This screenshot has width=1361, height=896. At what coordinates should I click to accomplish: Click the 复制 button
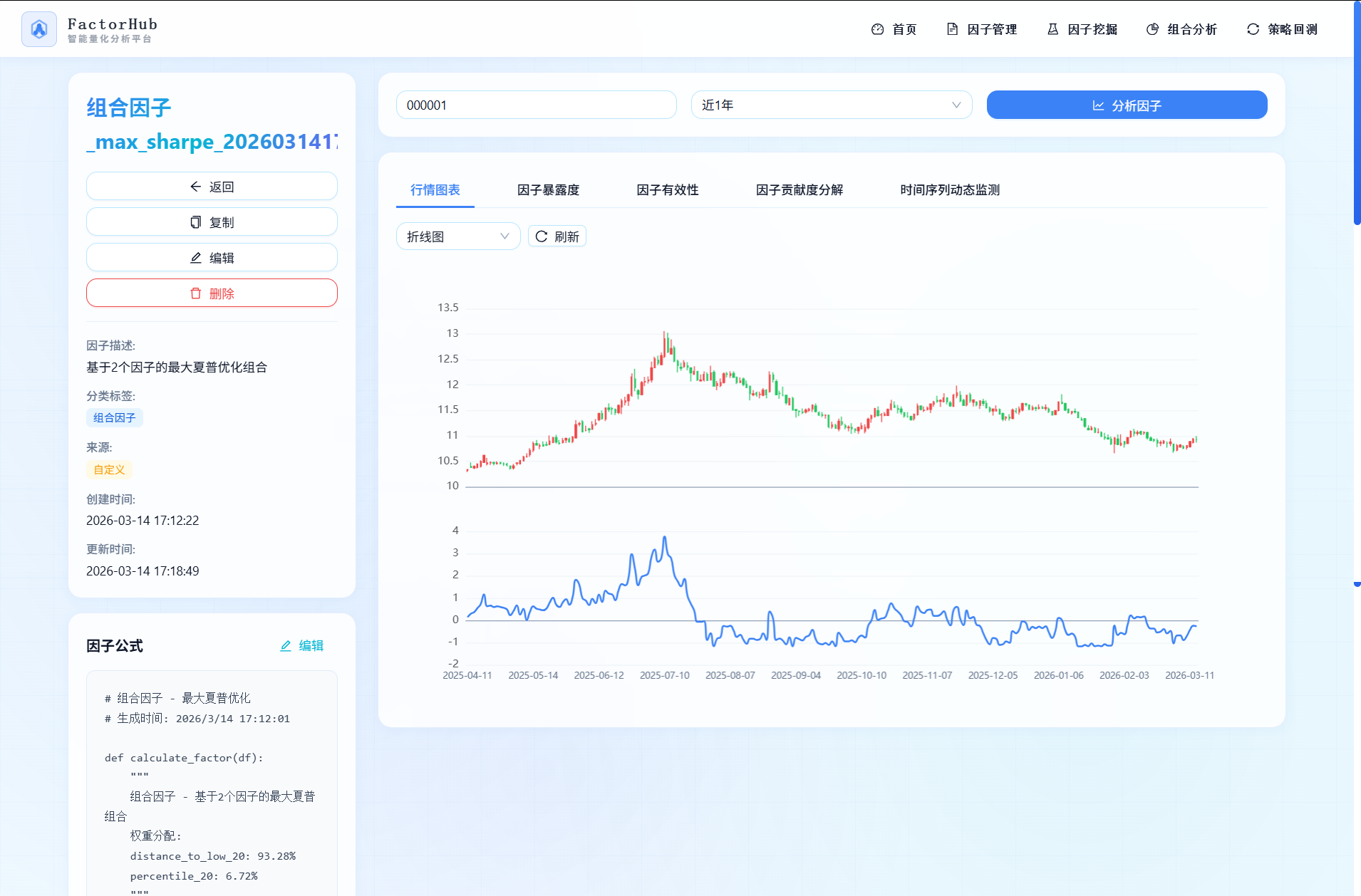(212, 222)
